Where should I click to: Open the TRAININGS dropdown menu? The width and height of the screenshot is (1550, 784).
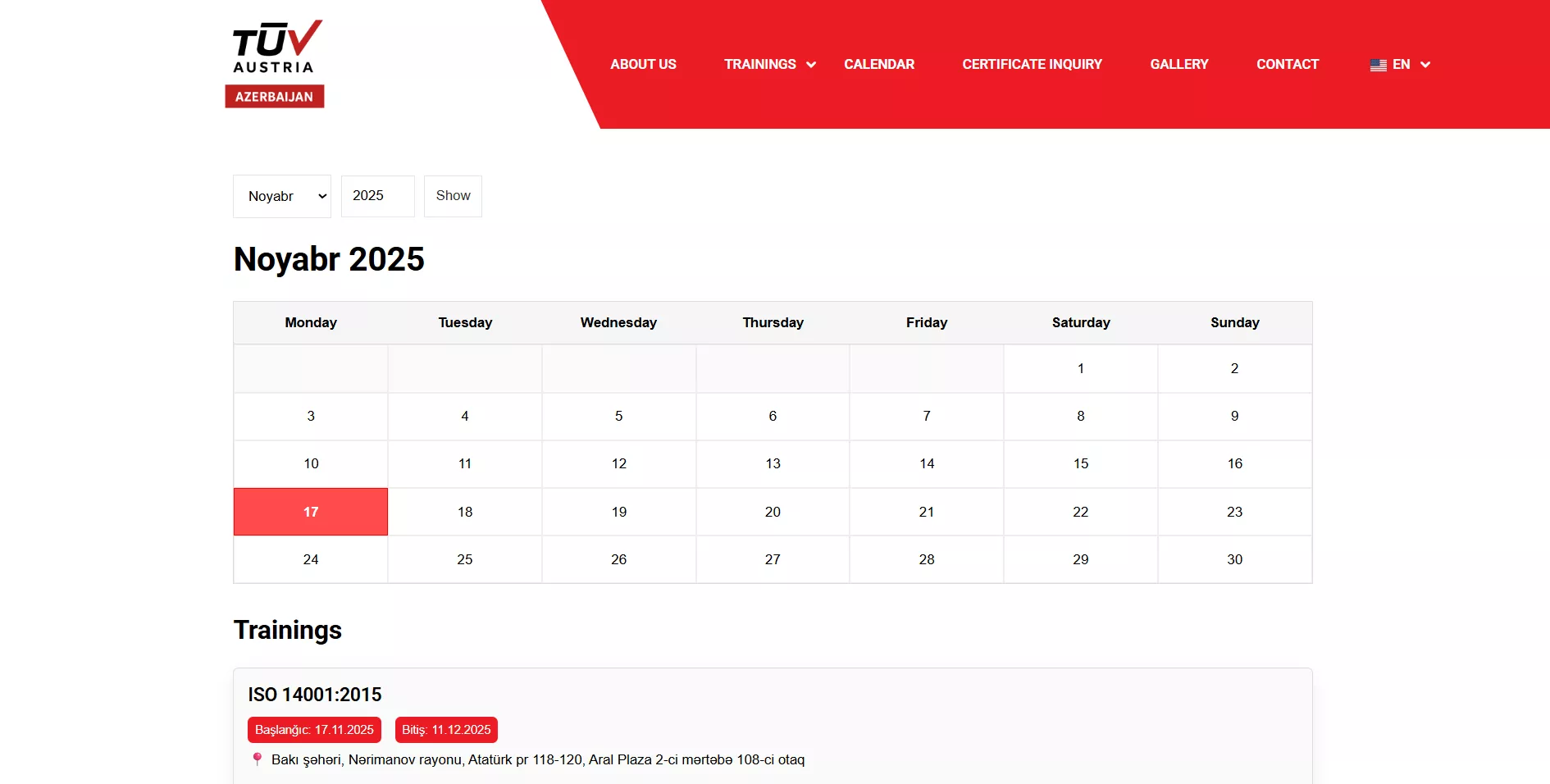[x=760, y=64]
